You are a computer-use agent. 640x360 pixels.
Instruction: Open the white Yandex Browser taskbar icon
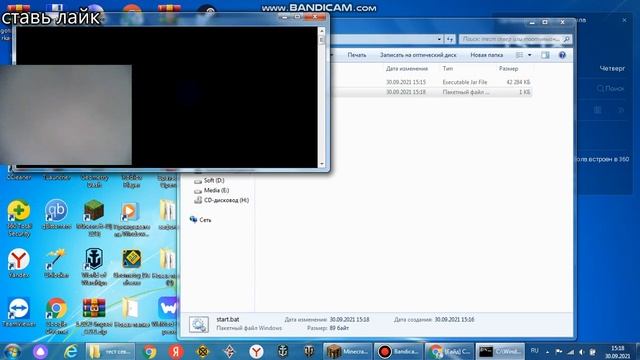coord(256,351)
